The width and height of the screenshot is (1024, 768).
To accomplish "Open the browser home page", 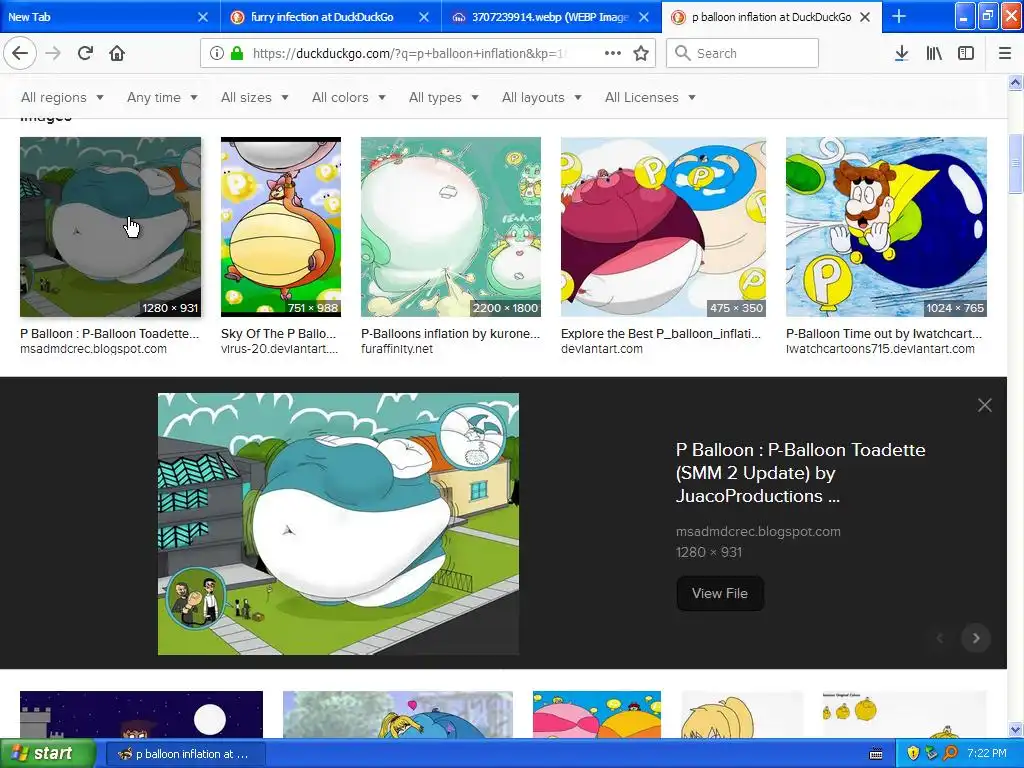I will pos(117,53).
